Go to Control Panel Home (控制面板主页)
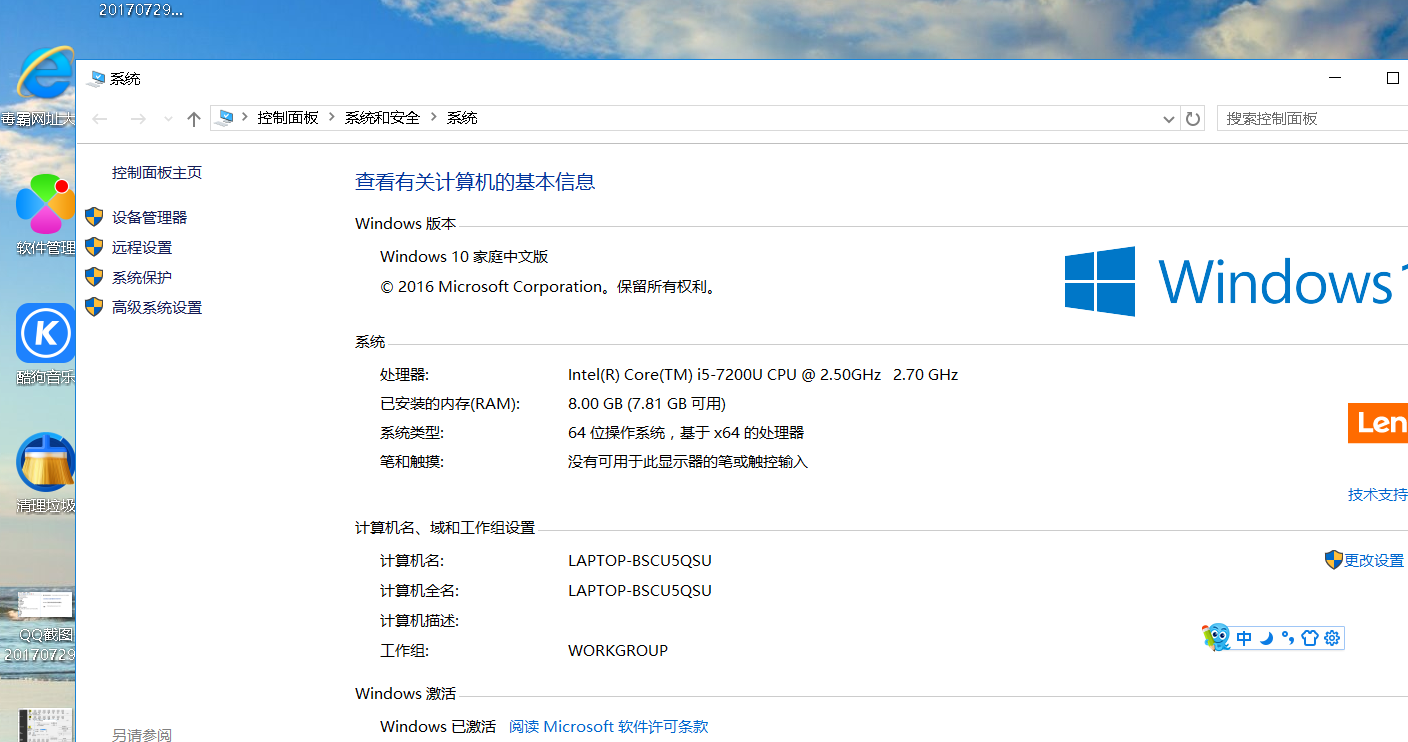 [x=156, y=172]
